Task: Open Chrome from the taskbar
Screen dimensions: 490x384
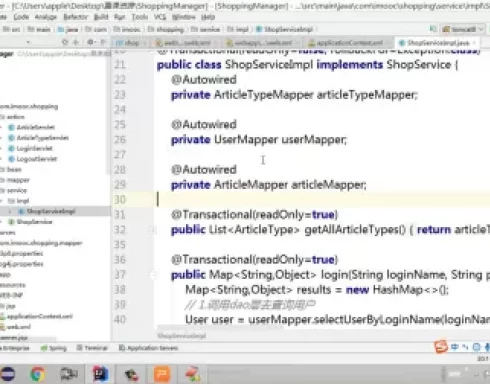Action: coord(38,374)
